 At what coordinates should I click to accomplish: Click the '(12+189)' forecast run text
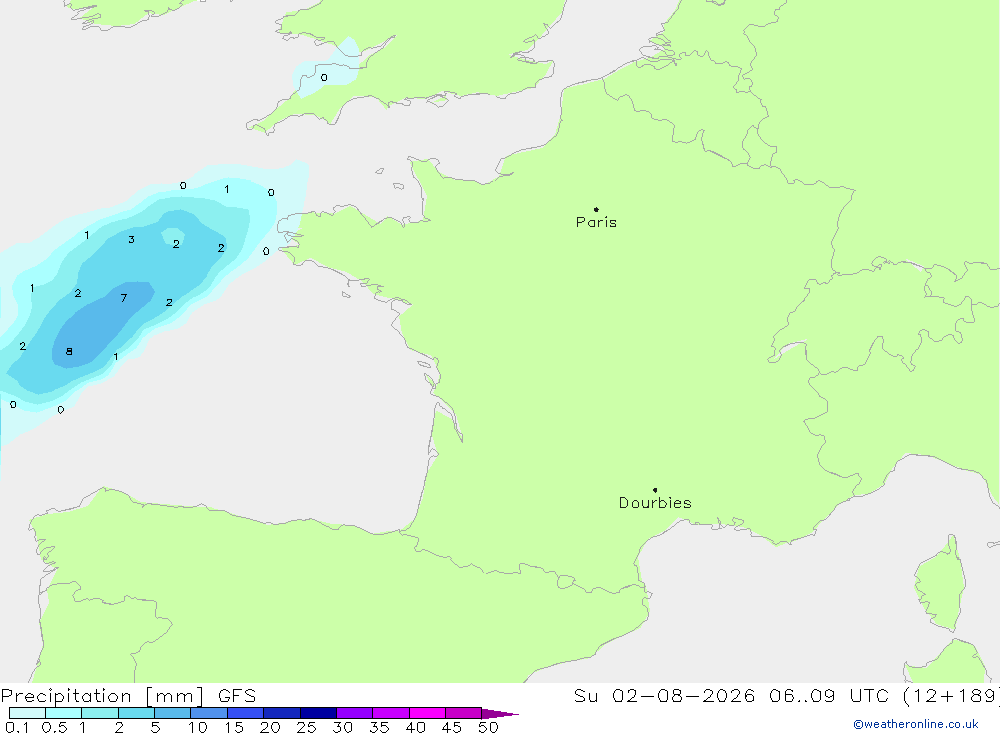click(950, 695)
